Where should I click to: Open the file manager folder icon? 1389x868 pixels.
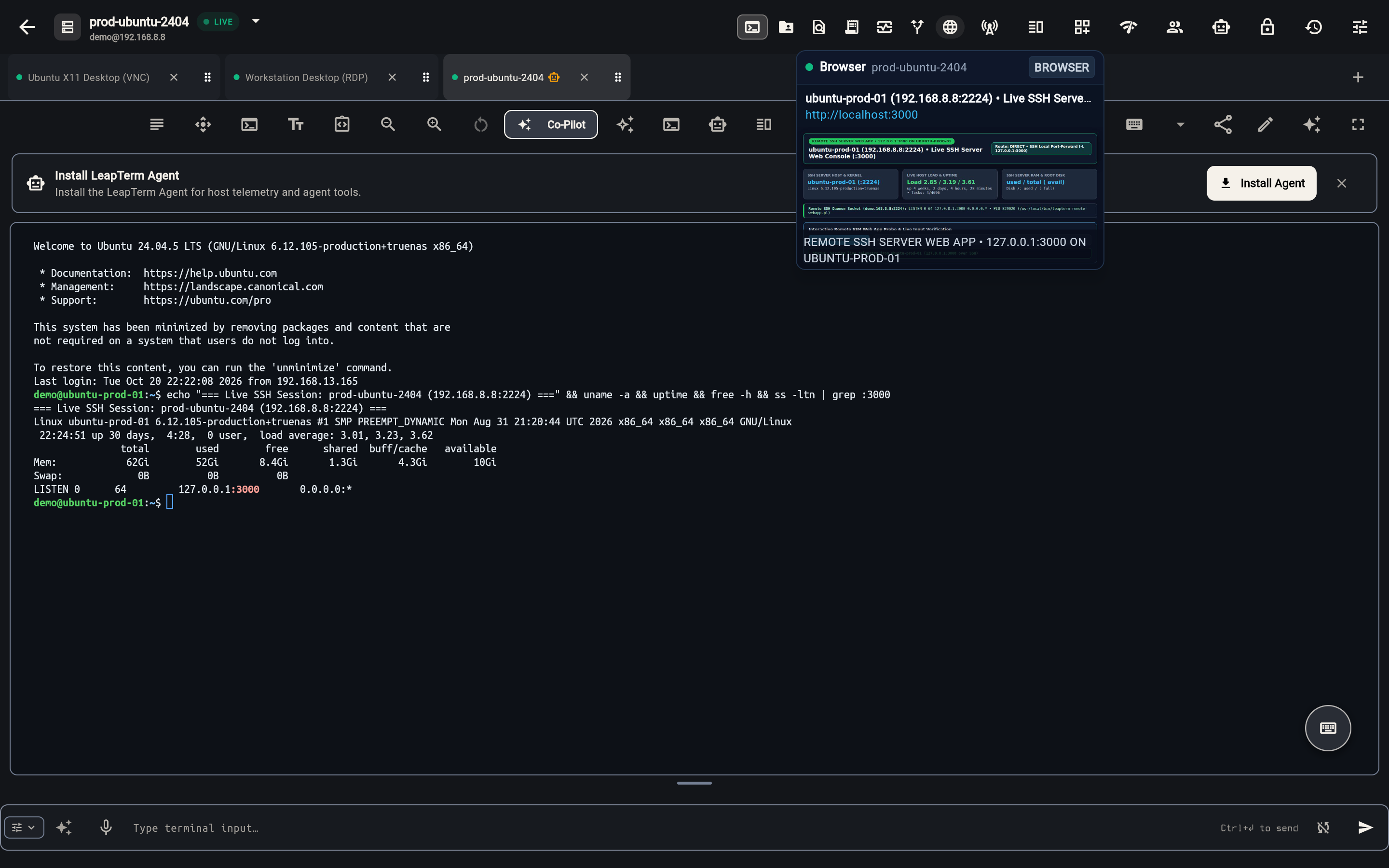[786, 27]
